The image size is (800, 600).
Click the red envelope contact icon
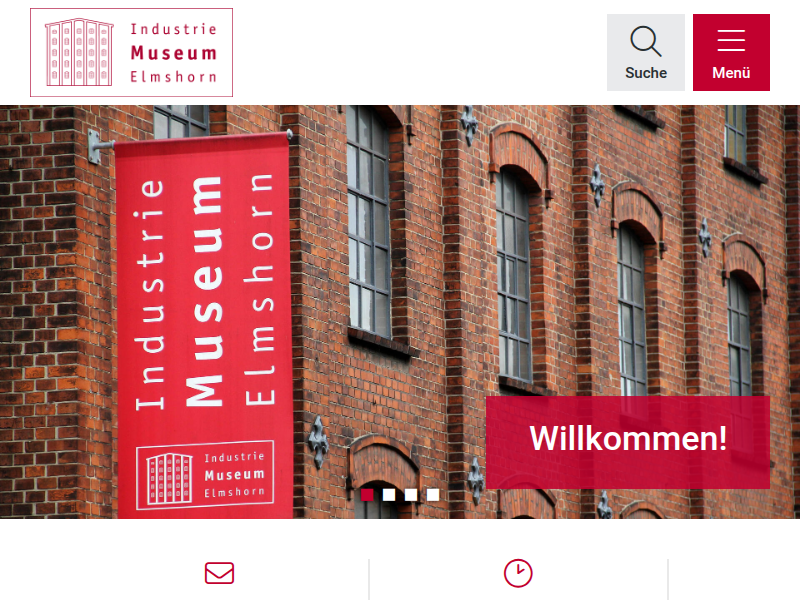coord(219,573)
